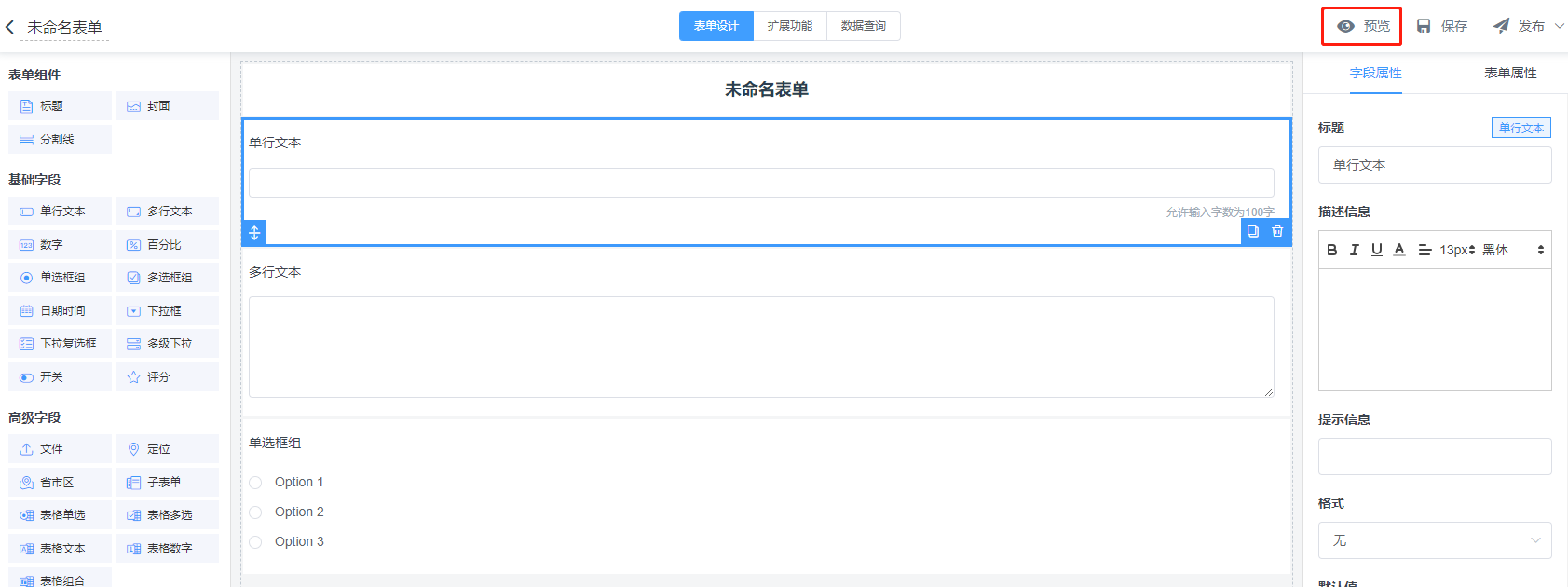
Task: Open the 格式 dropdown showing 无
Action: 1434,540
